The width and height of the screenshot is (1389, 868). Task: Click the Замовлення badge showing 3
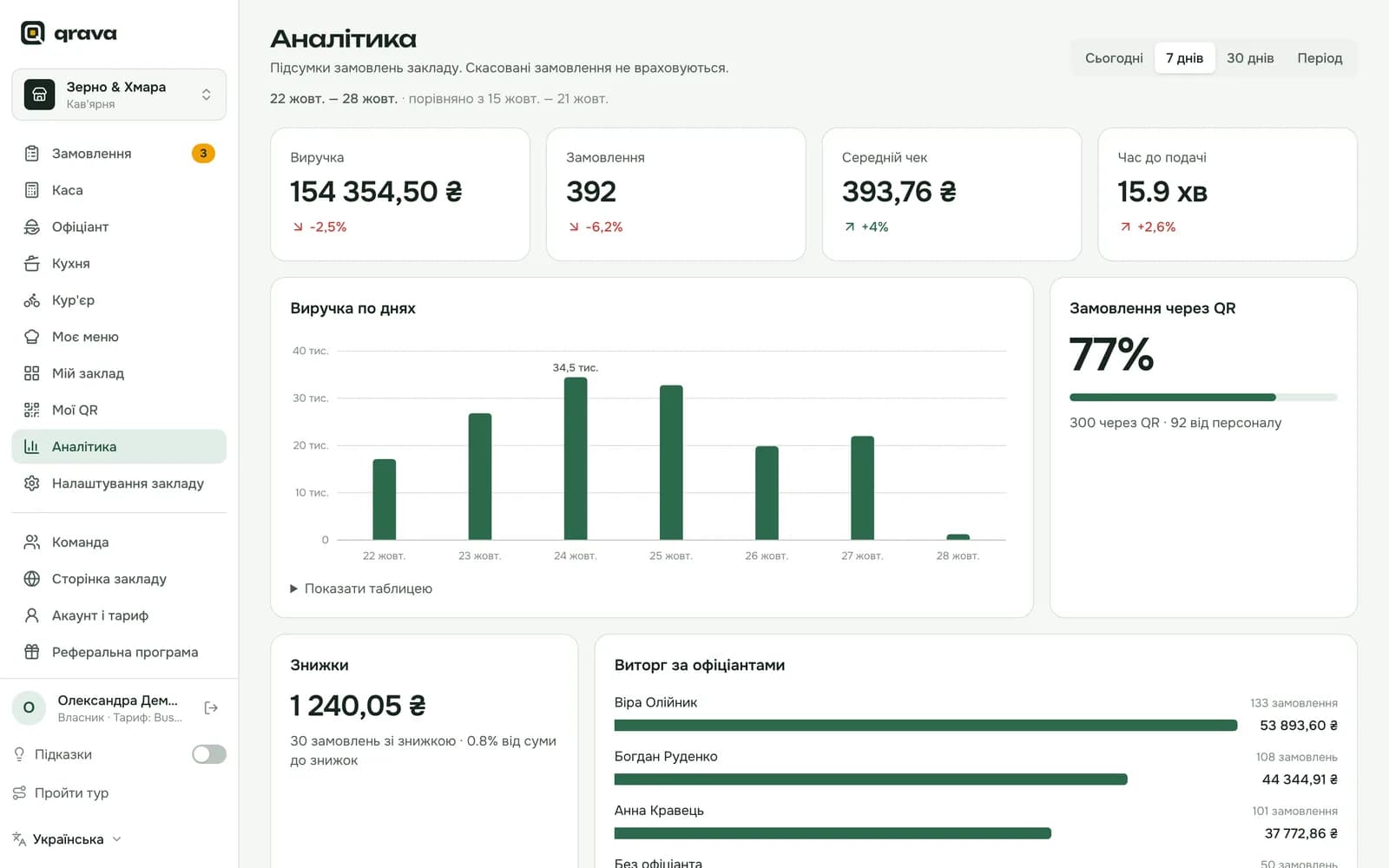203,154
